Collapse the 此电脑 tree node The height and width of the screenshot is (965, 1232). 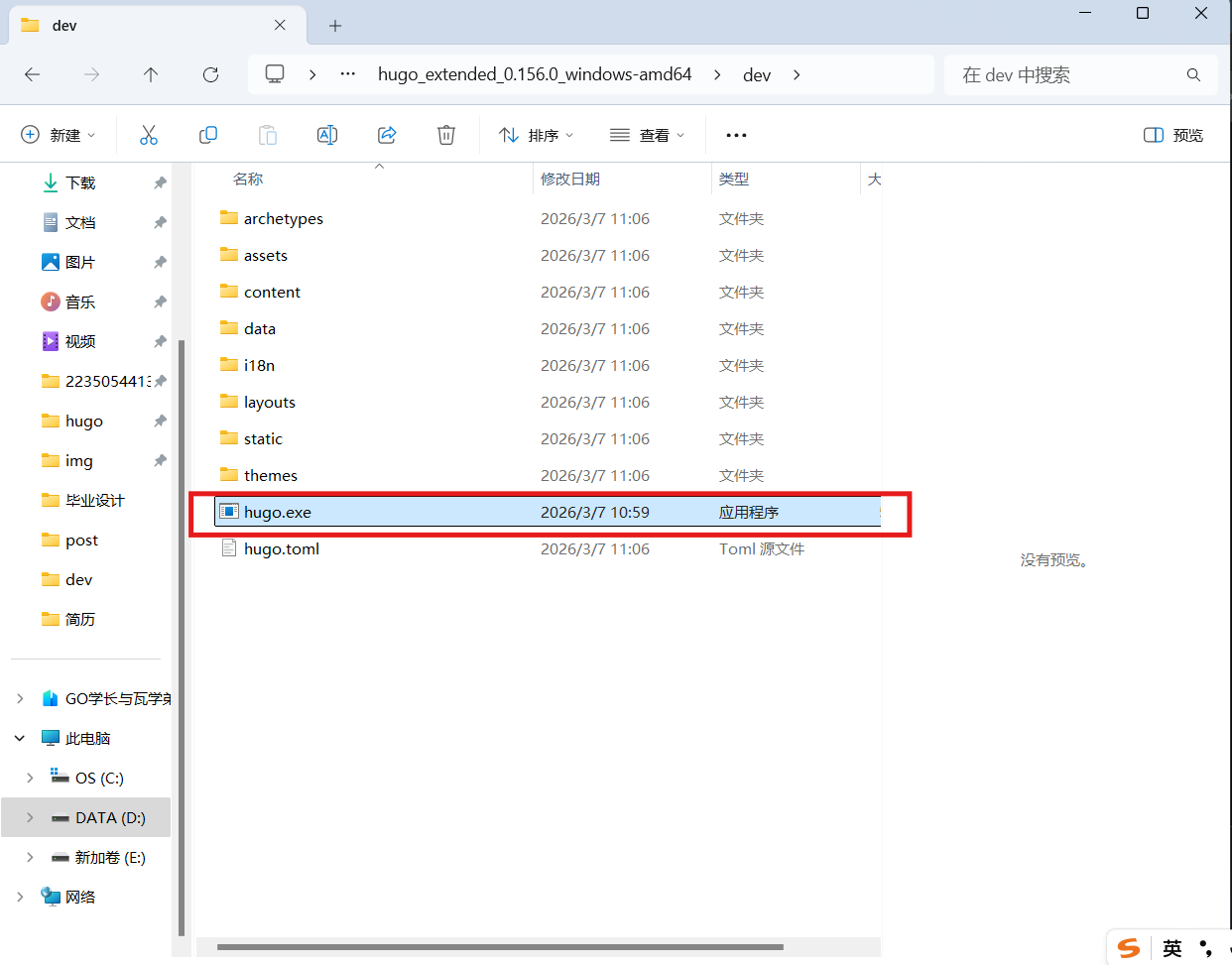(x=20, y=738)
